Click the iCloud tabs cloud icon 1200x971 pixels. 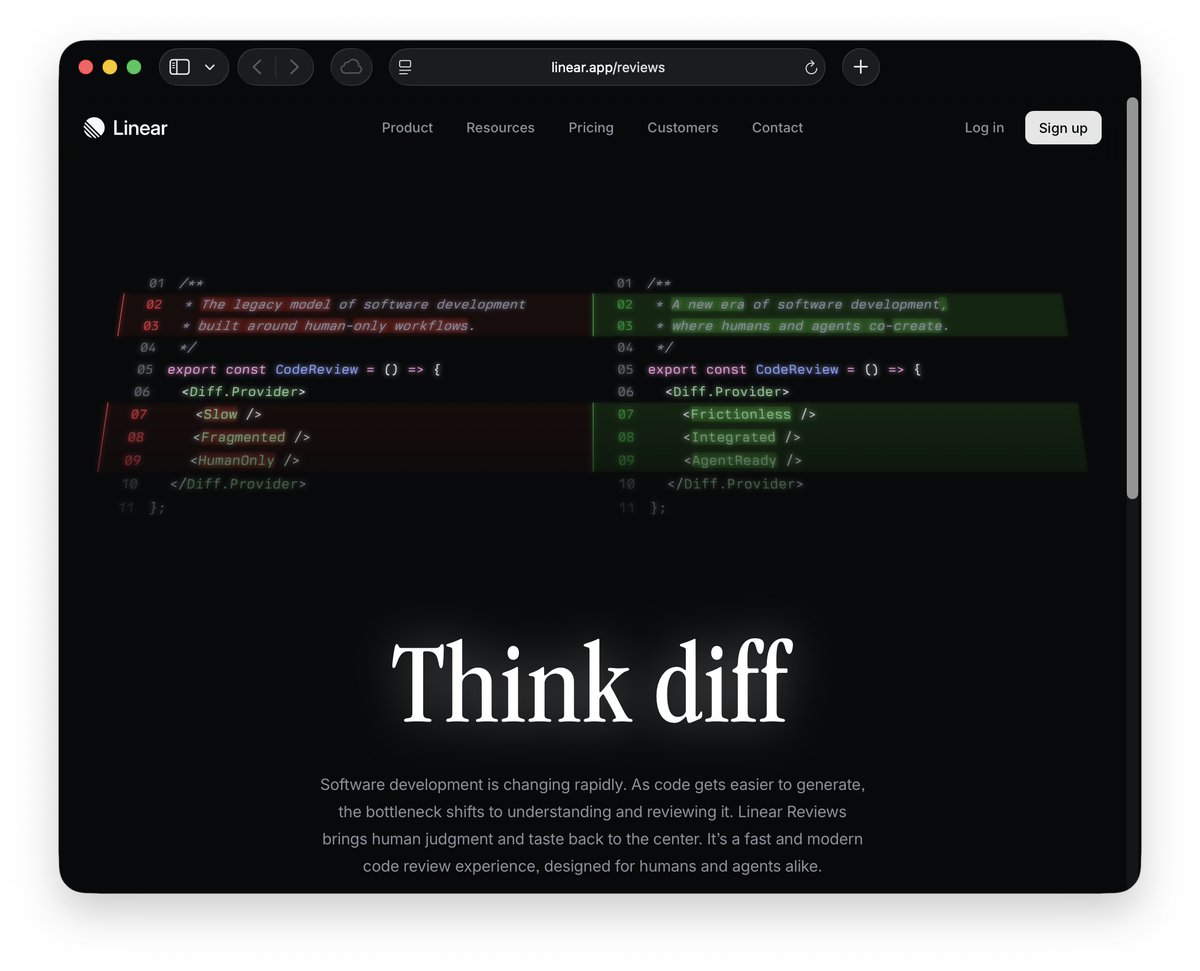(351, 67)
